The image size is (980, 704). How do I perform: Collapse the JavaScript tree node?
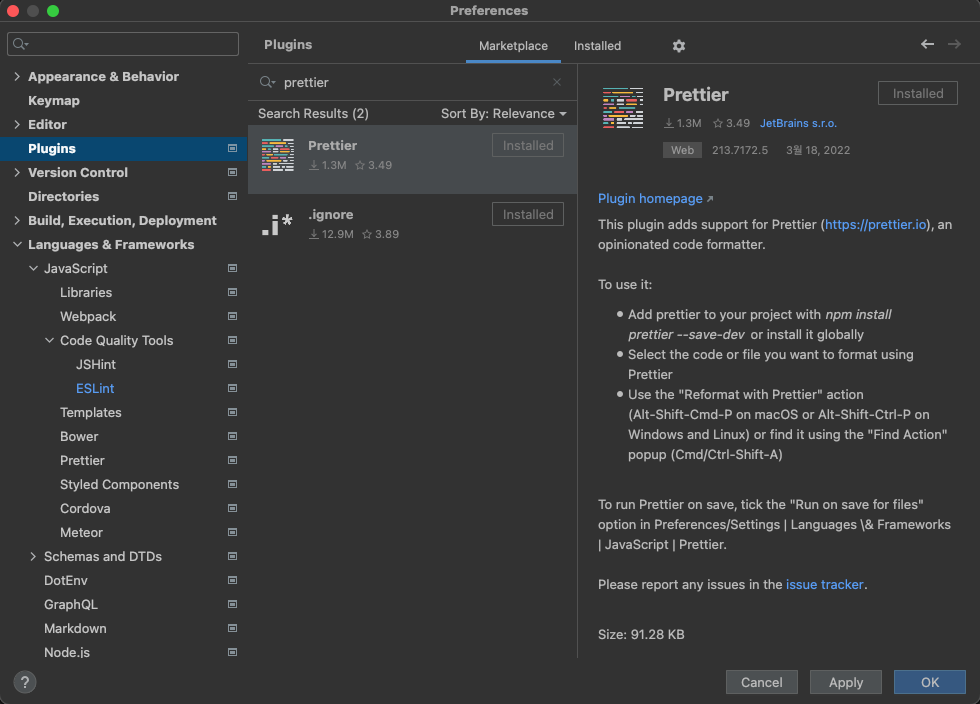tap(33, 268)
